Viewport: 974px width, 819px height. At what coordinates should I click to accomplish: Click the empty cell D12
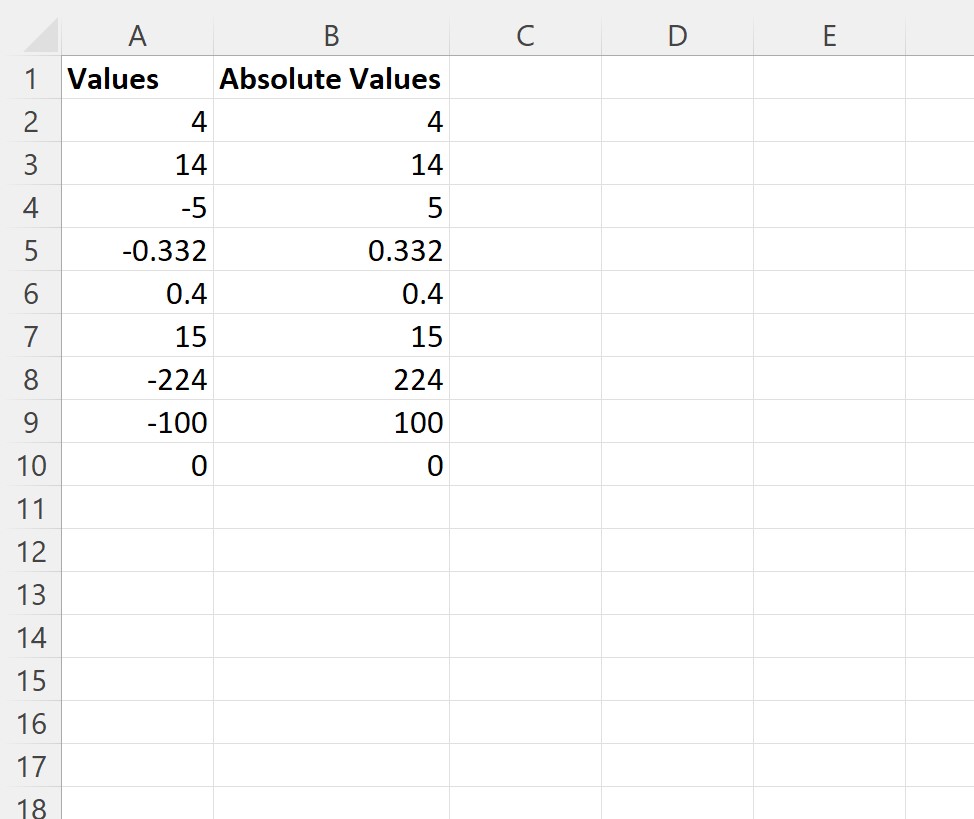click(x=678, y=551)
